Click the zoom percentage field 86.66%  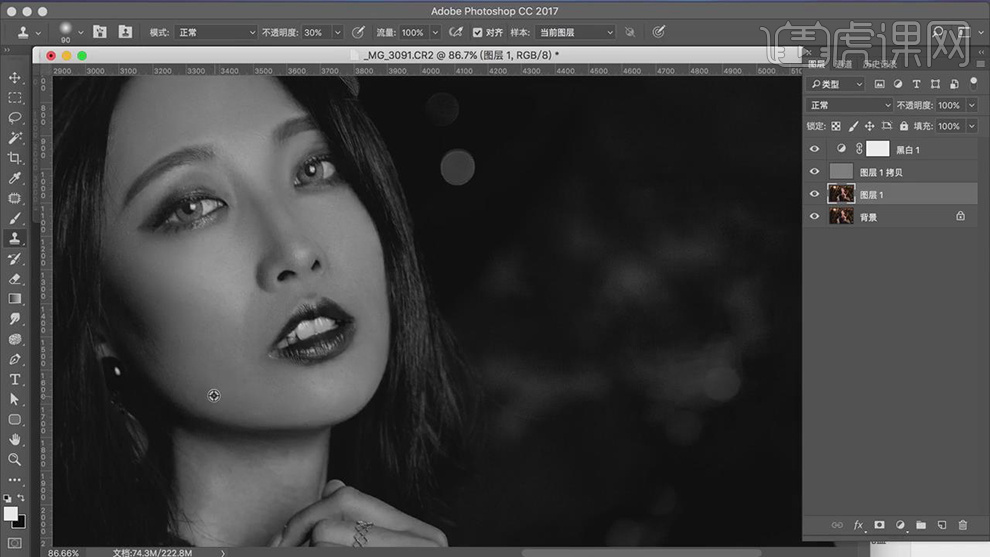[x=63, y=553]
